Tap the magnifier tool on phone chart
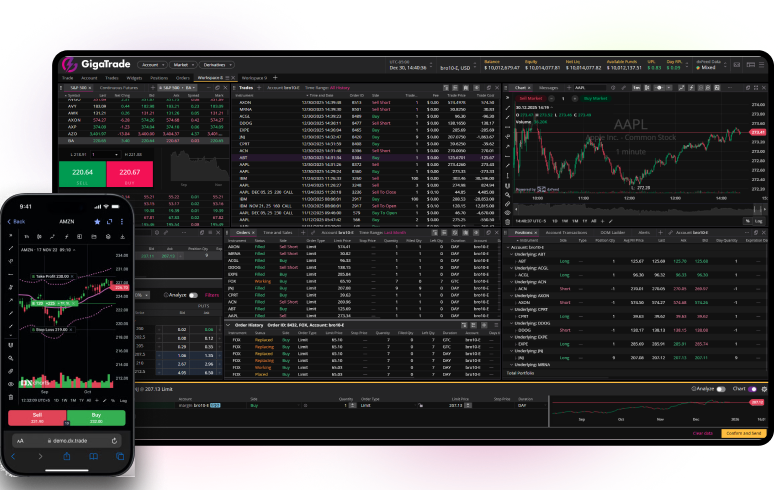 [10, 358]
